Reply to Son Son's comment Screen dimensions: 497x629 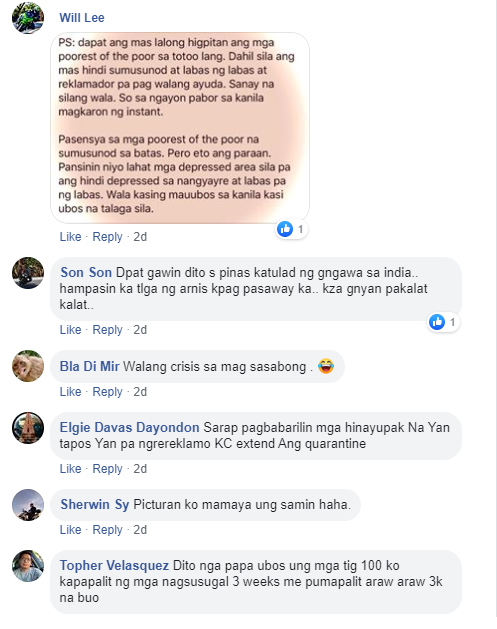pos(107,330)
